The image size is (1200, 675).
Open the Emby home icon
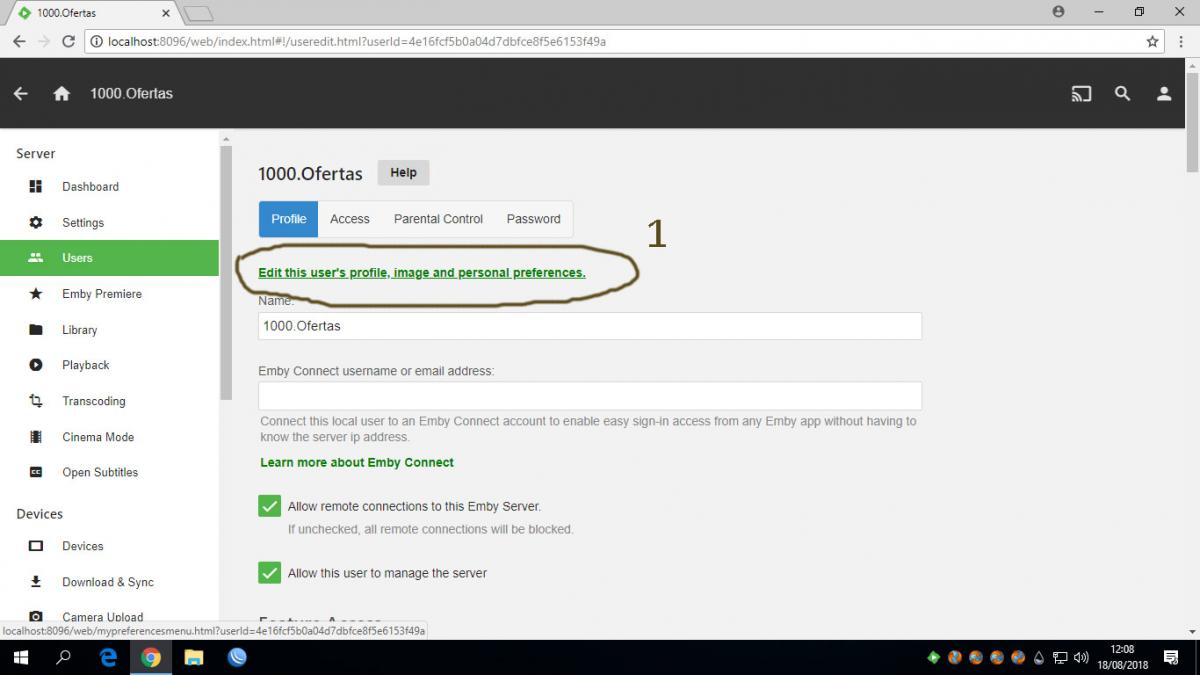62,93
